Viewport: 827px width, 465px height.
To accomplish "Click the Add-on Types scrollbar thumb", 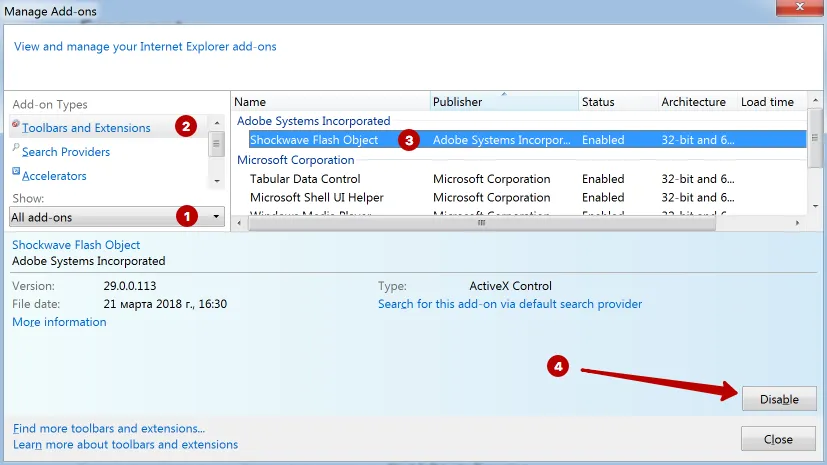I will pos(216,144).
